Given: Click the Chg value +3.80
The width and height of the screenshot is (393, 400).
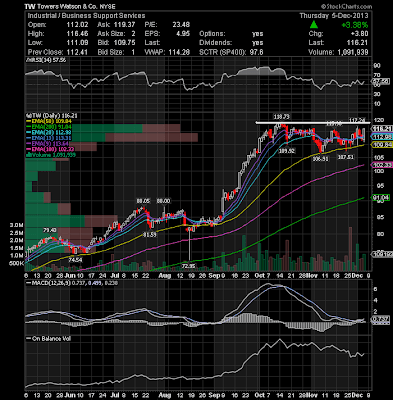Looking at the screenshot, I should coord(359,34).
